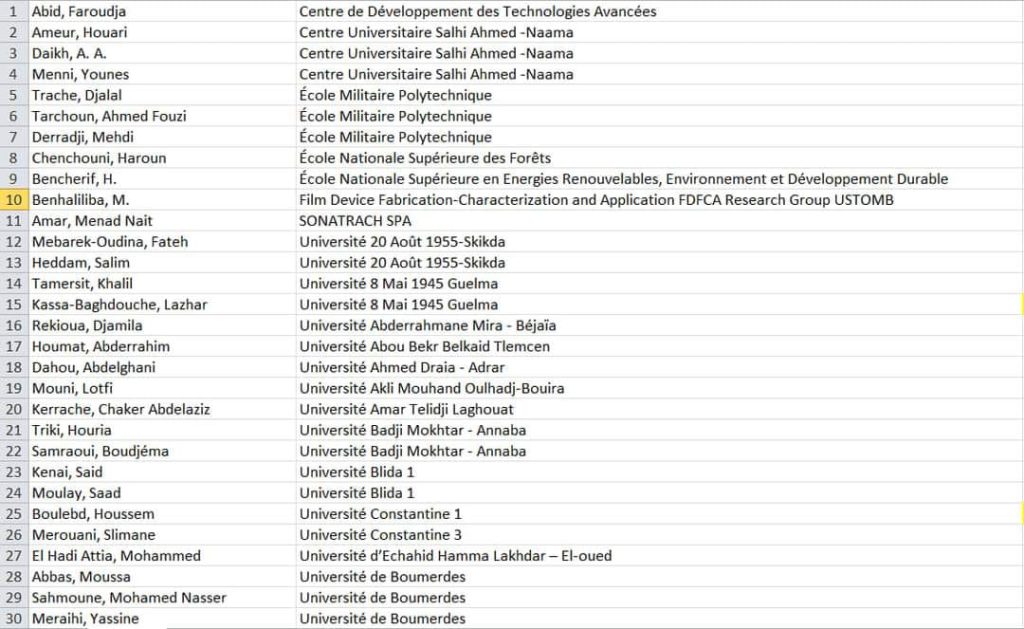This screenshot has width=1024, height=629.
Task: Select row header number 10
Action: (14, 200)
